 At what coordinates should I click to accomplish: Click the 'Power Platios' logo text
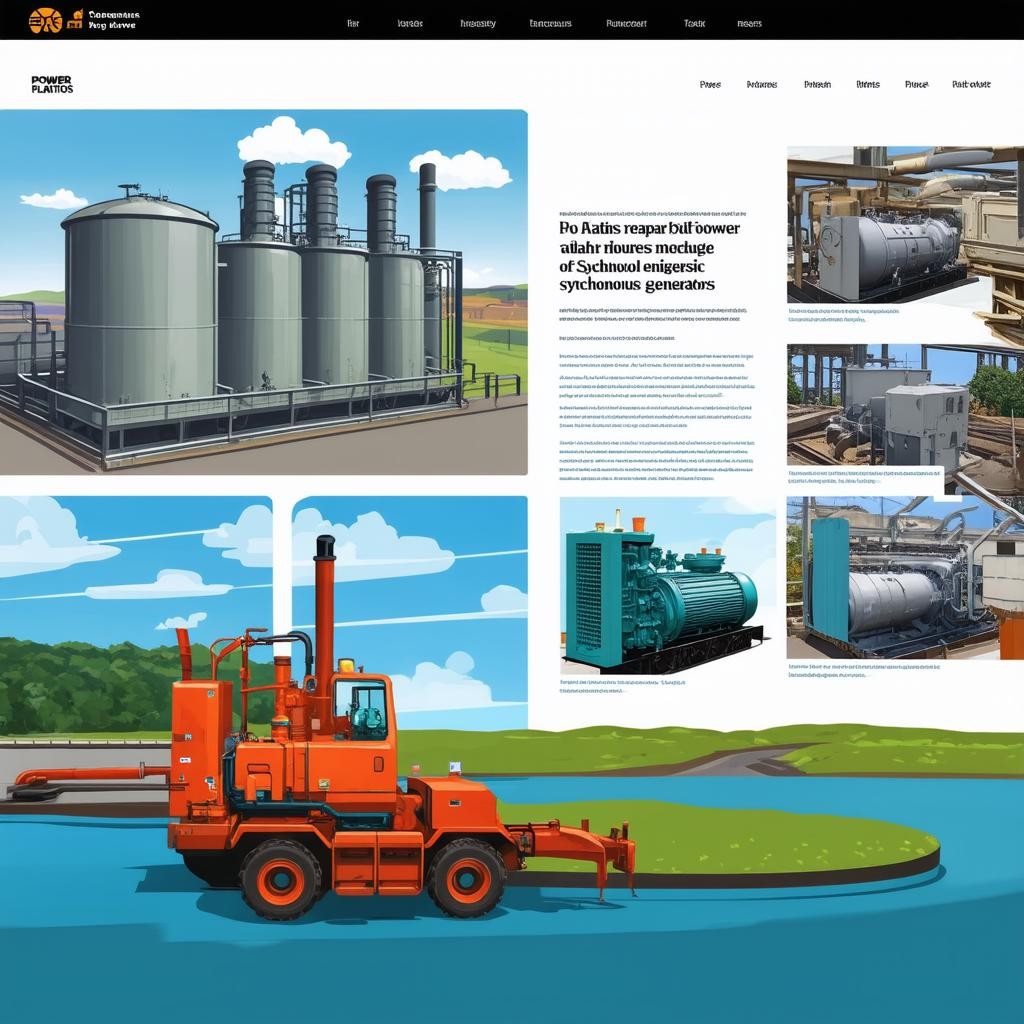[x=52, y=84]
